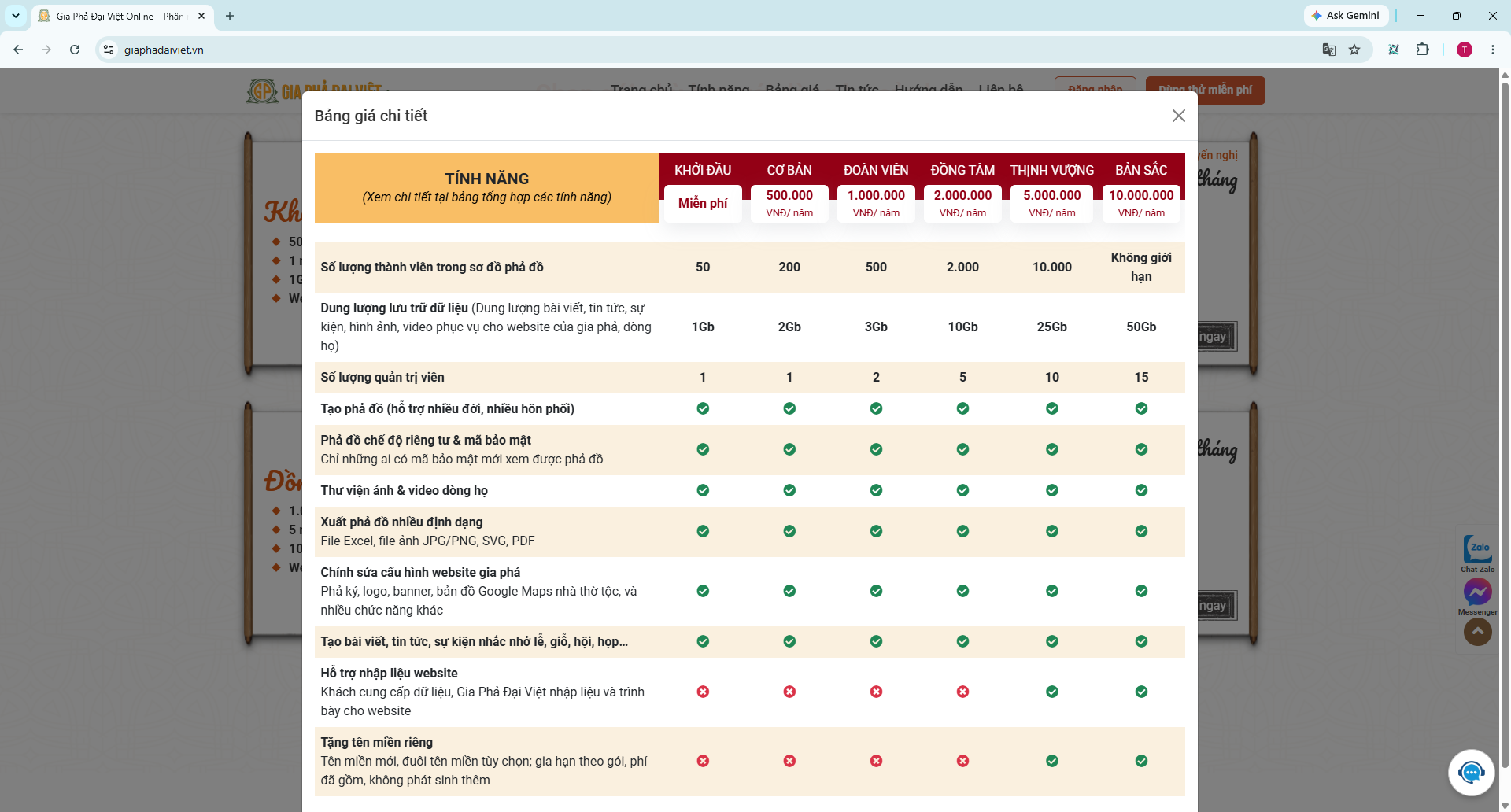The image size is (1511, 812).
Task: Click the Tặng tên miền riêng check under Bản sắc
Action: pos(1141,761)
